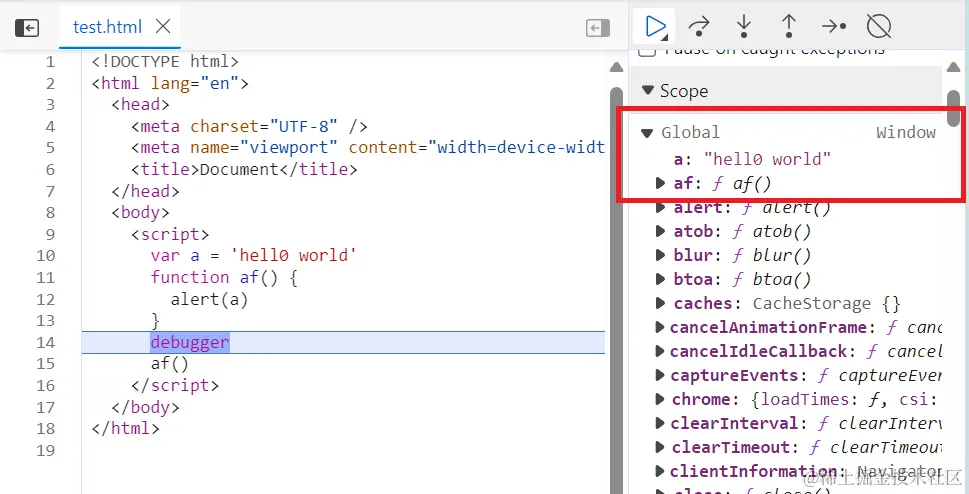969x494 pixels.
Task: Toggle the file navigator sidebar icon
Action: [27, 28]
